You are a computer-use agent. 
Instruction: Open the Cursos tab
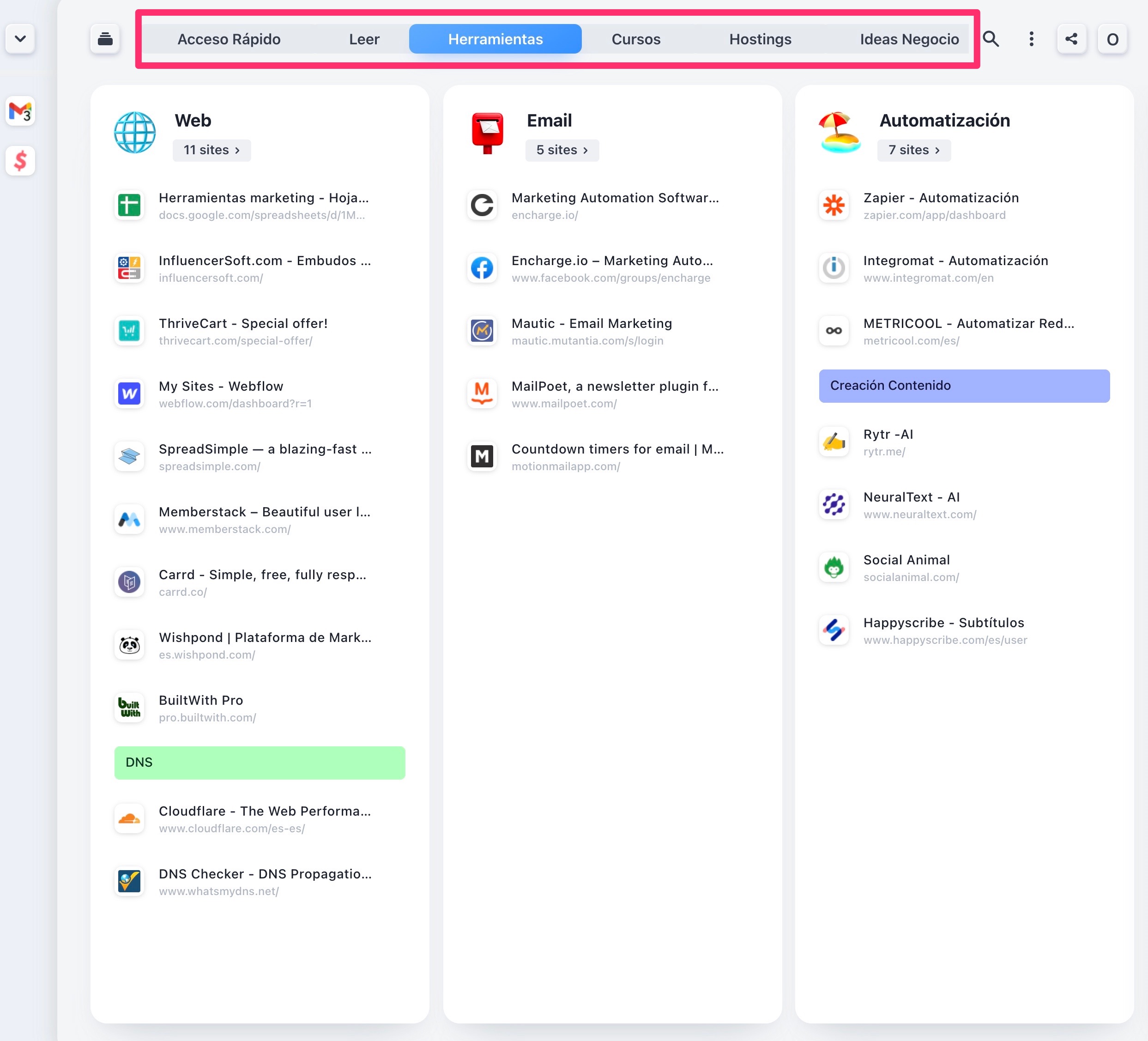[636, 39]
